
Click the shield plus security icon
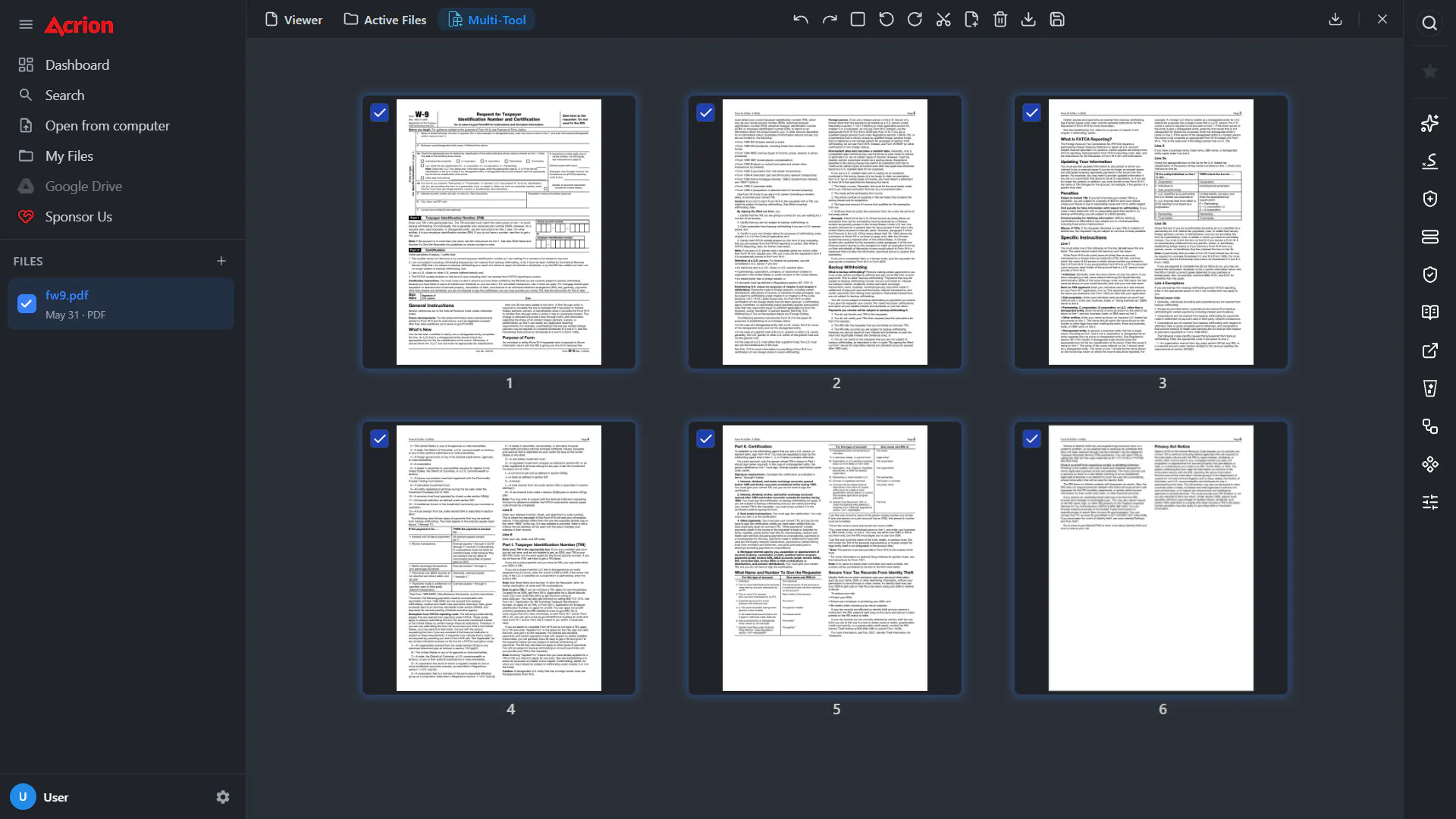1429,199
